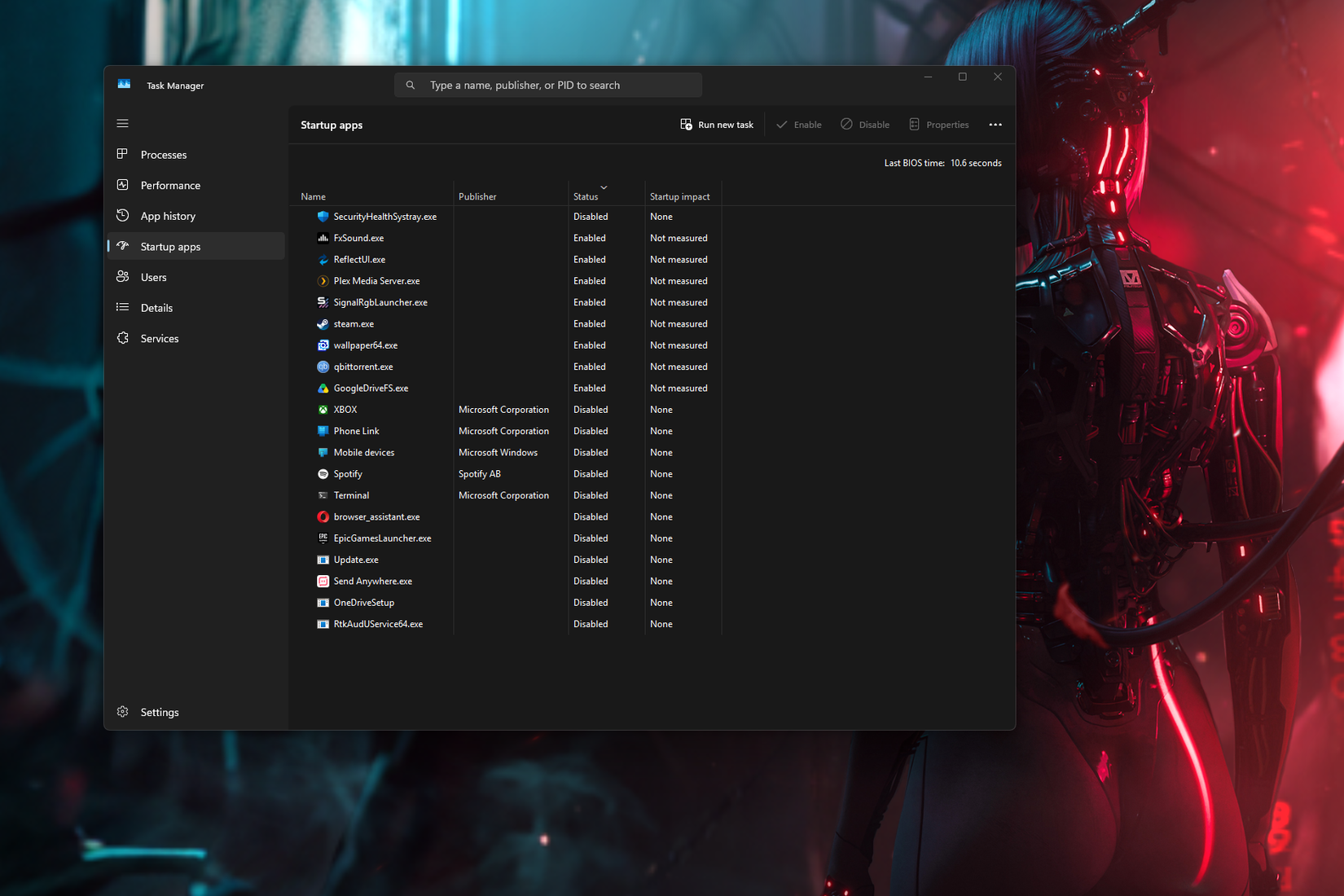Click the search box in title bar
This screenshot has width=1344, height=896.
click(x=548, y=85)
